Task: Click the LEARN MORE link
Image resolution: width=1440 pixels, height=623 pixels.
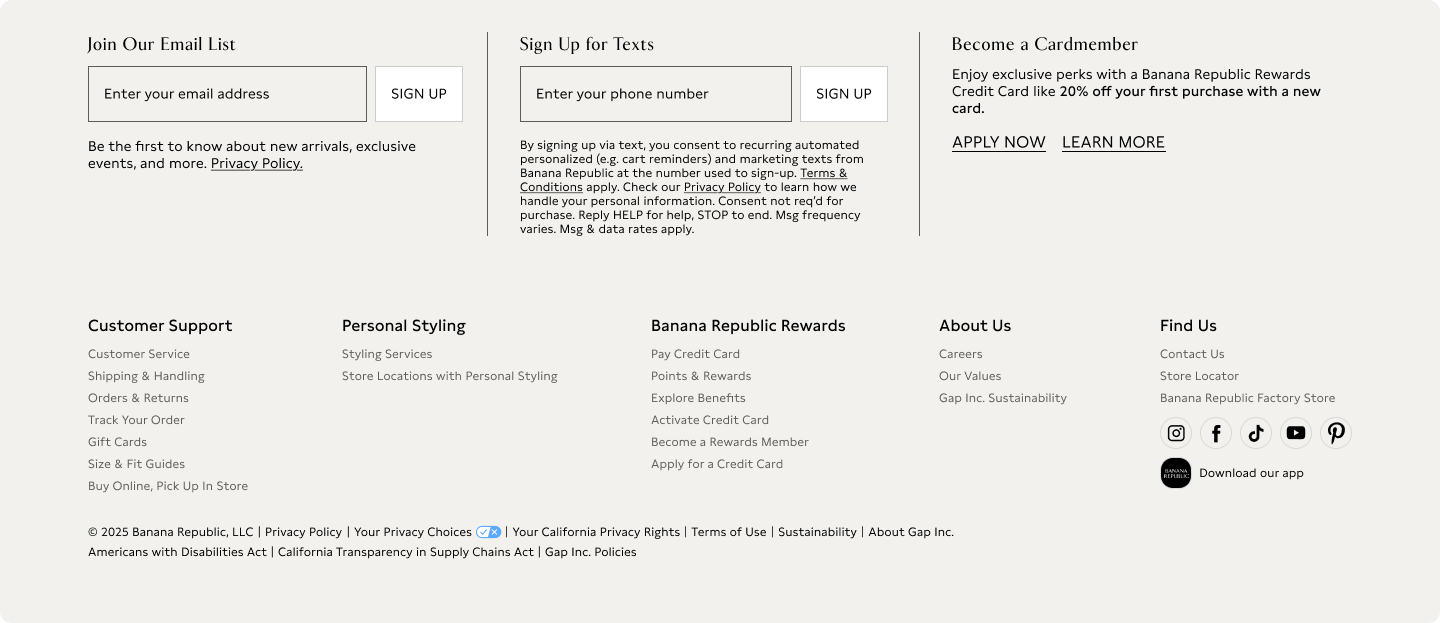Action: coord(1114,142)
